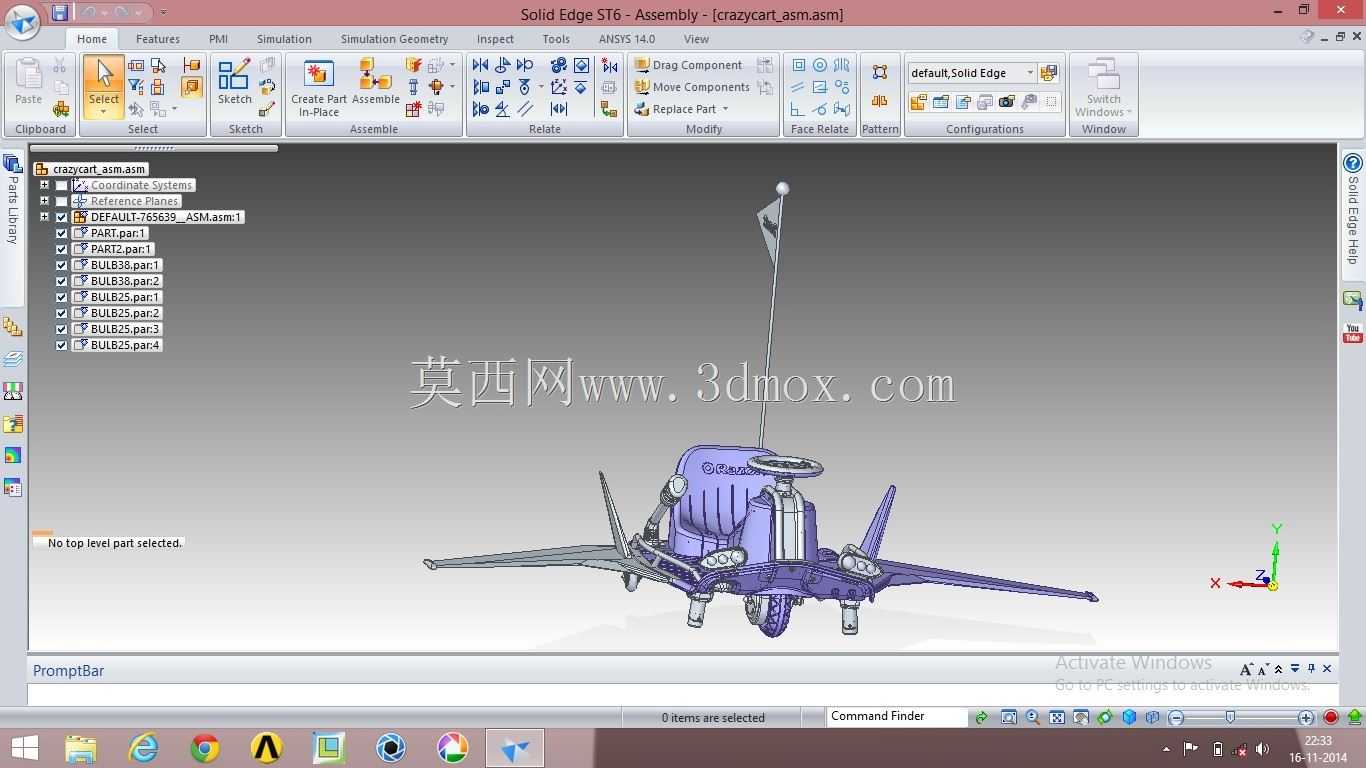This screenshot has width=1366, height=768.
Task: Switch to the PMI tab
Action: click(x=218, y=39)
